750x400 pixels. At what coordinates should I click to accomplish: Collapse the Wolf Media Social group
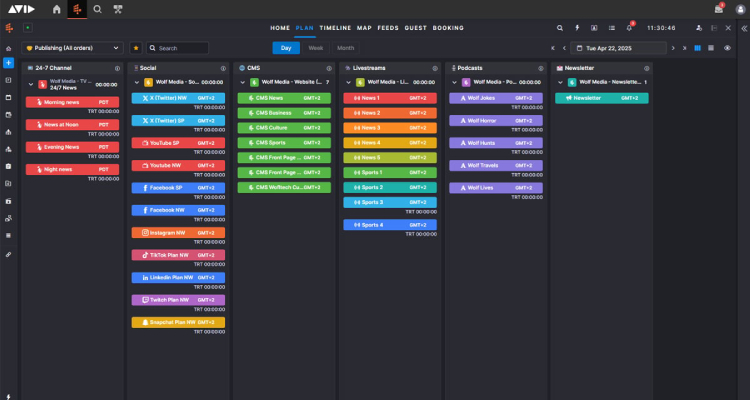136,82
